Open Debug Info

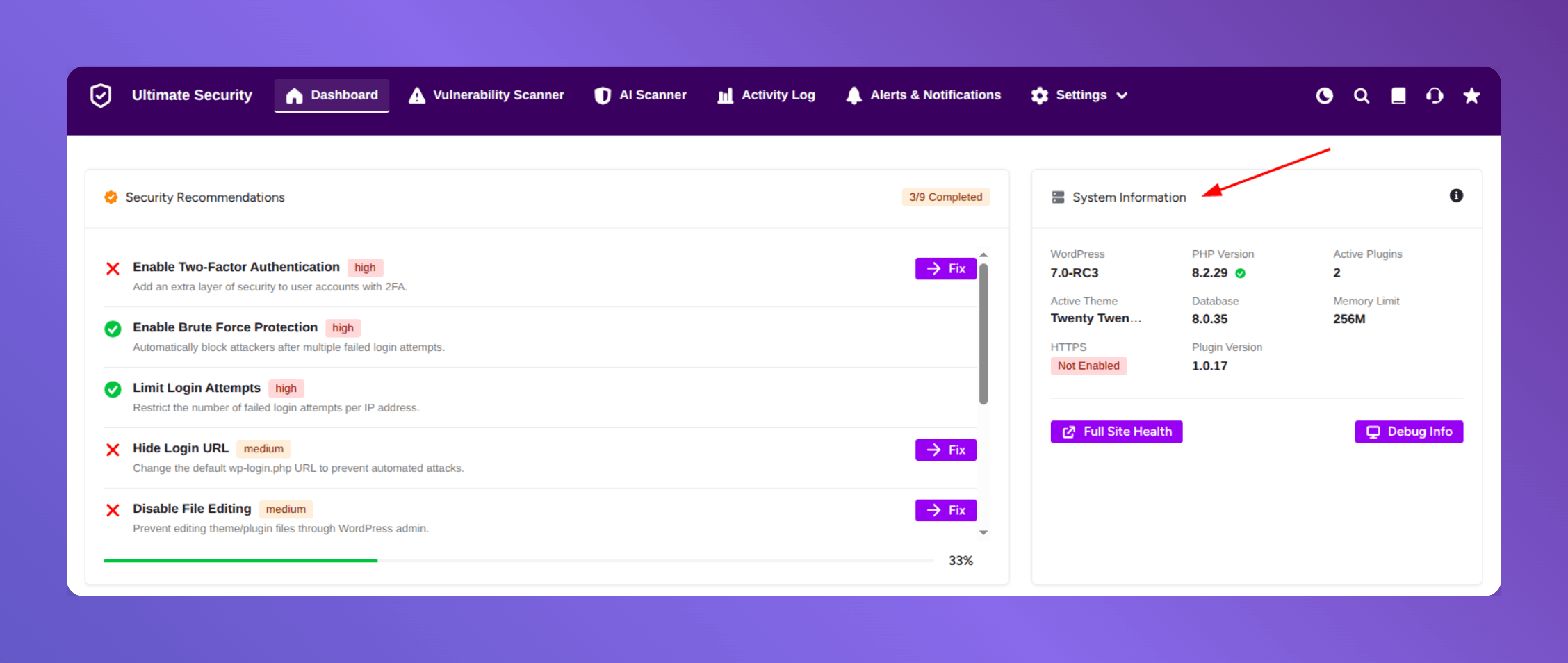pos(1409,432)
